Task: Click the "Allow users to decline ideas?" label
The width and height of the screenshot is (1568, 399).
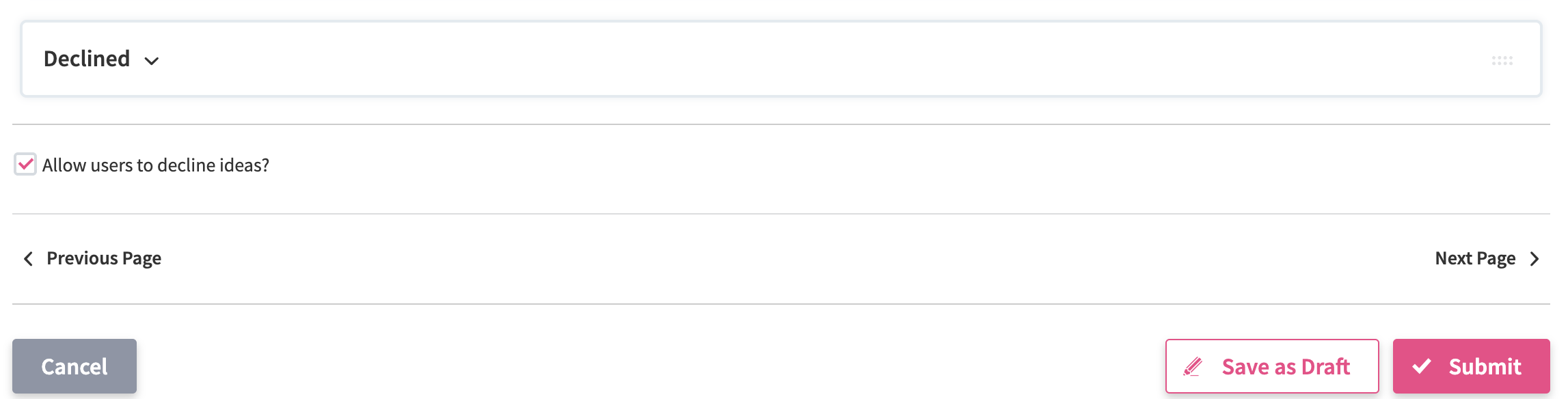Action: [156, 165]
